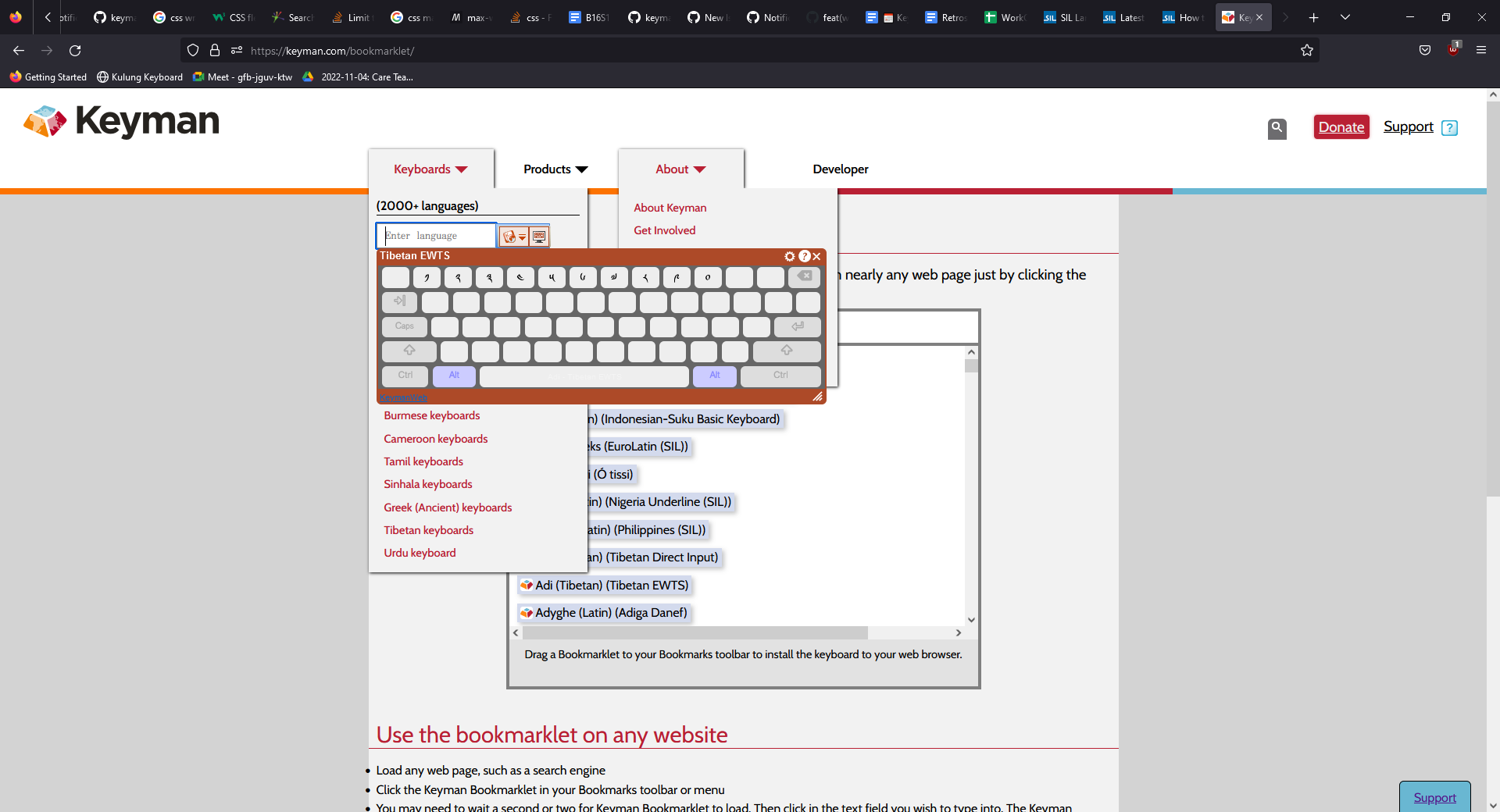Reload the page with the refresh icon
The width and height of the screenshot is (1500, 812).
[x=75, y=51]
